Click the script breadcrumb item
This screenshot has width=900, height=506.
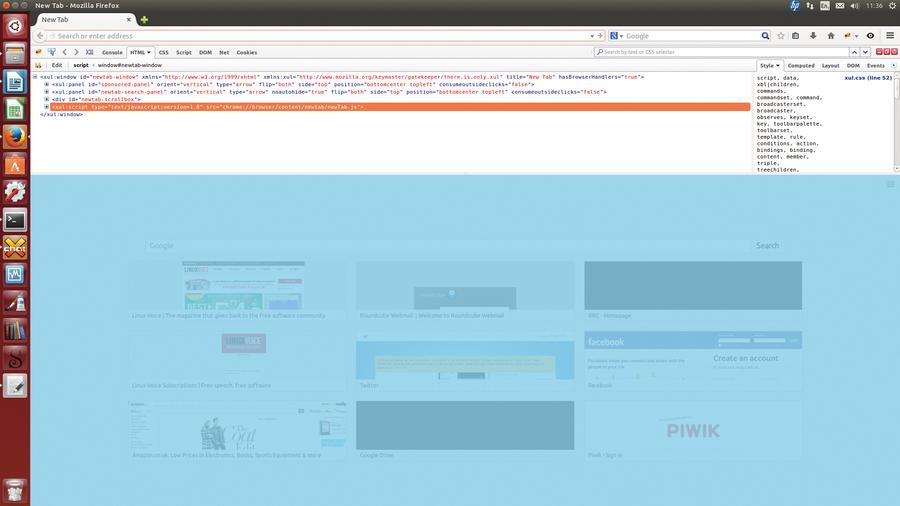point(81,65)
